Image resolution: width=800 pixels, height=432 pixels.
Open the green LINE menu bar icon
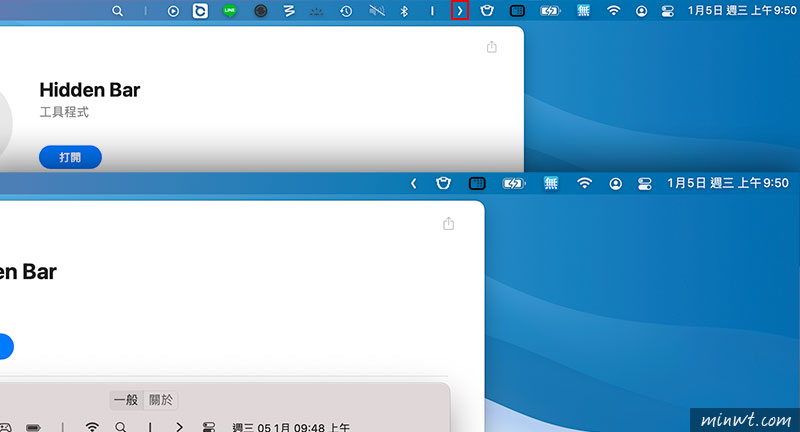[230, 11]
